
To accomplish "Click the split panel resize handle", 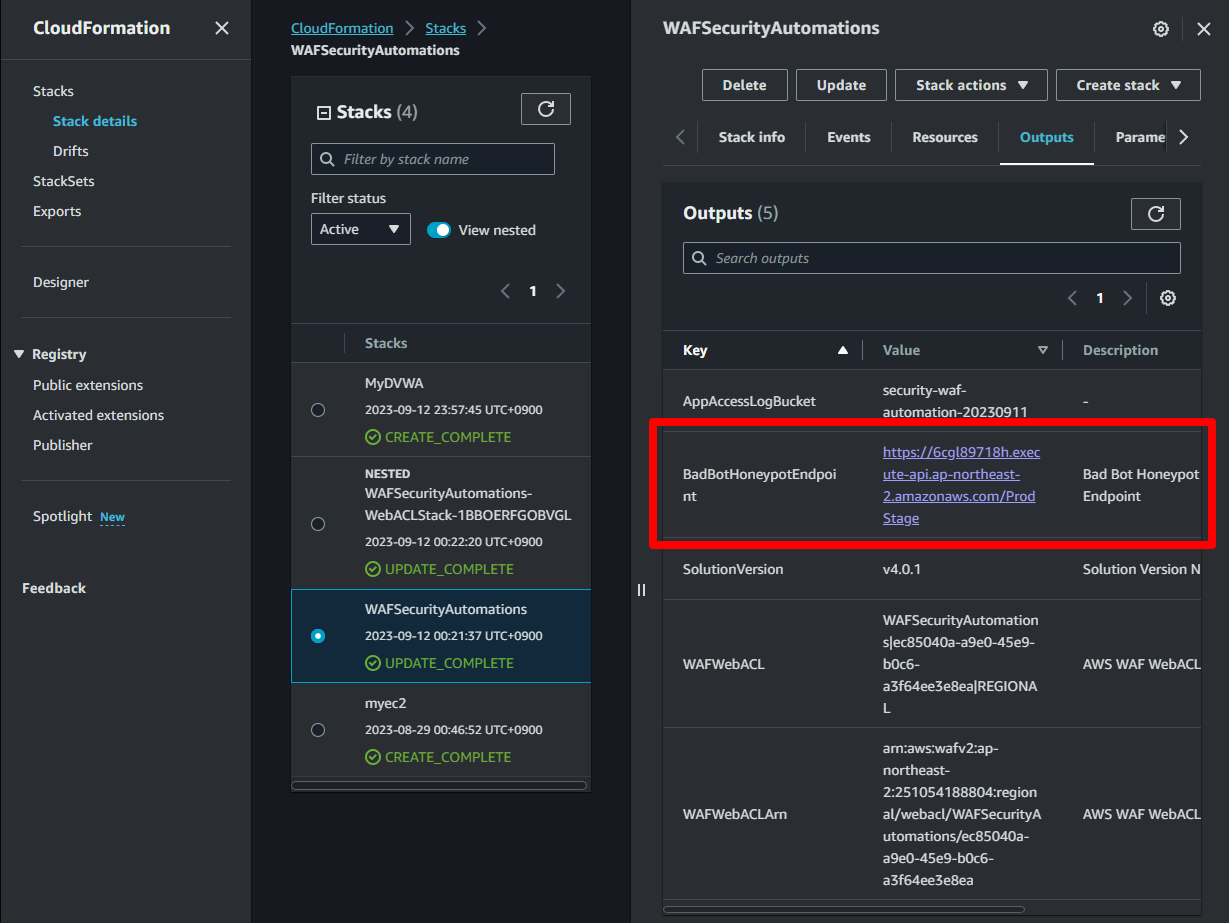I will (x=641, y=590).
